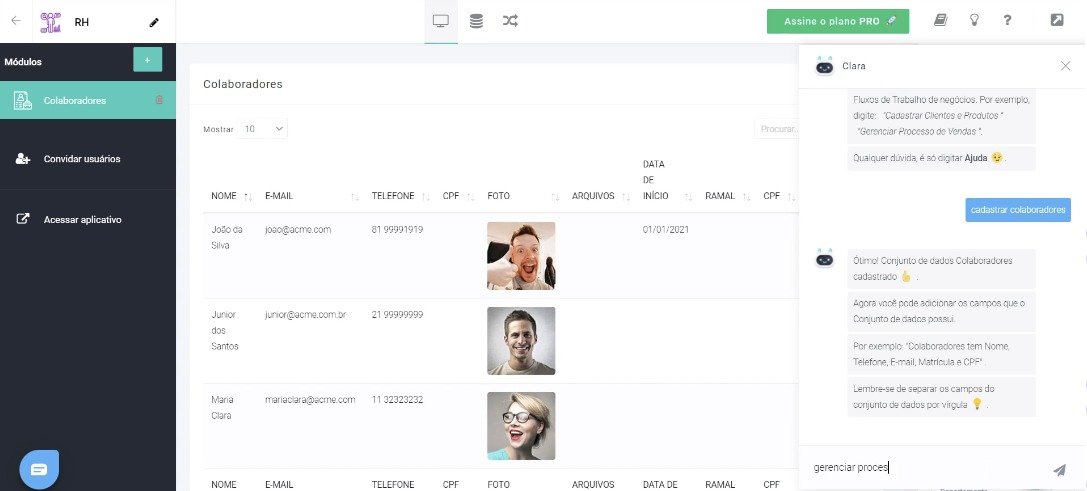Click joao@acme.com email cell

tap(297, 230)
